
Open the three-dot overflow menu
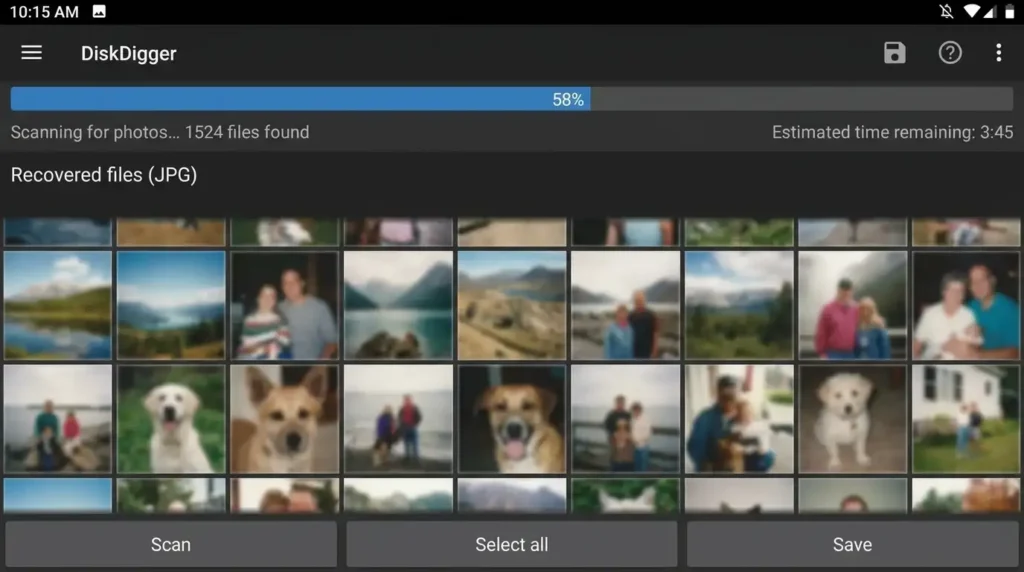tap(999, 53)
